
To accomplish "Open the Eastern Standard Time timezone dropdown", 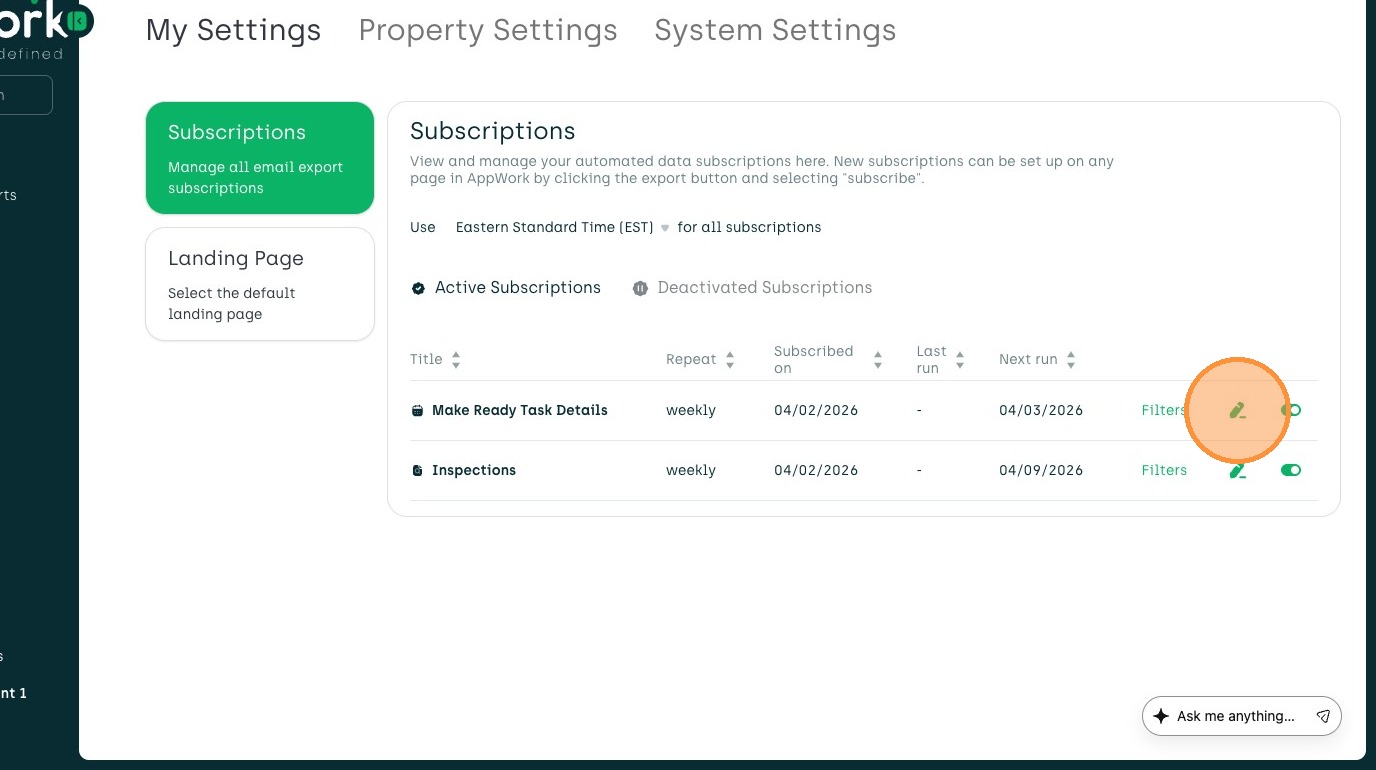I will [x=562, y=228].
